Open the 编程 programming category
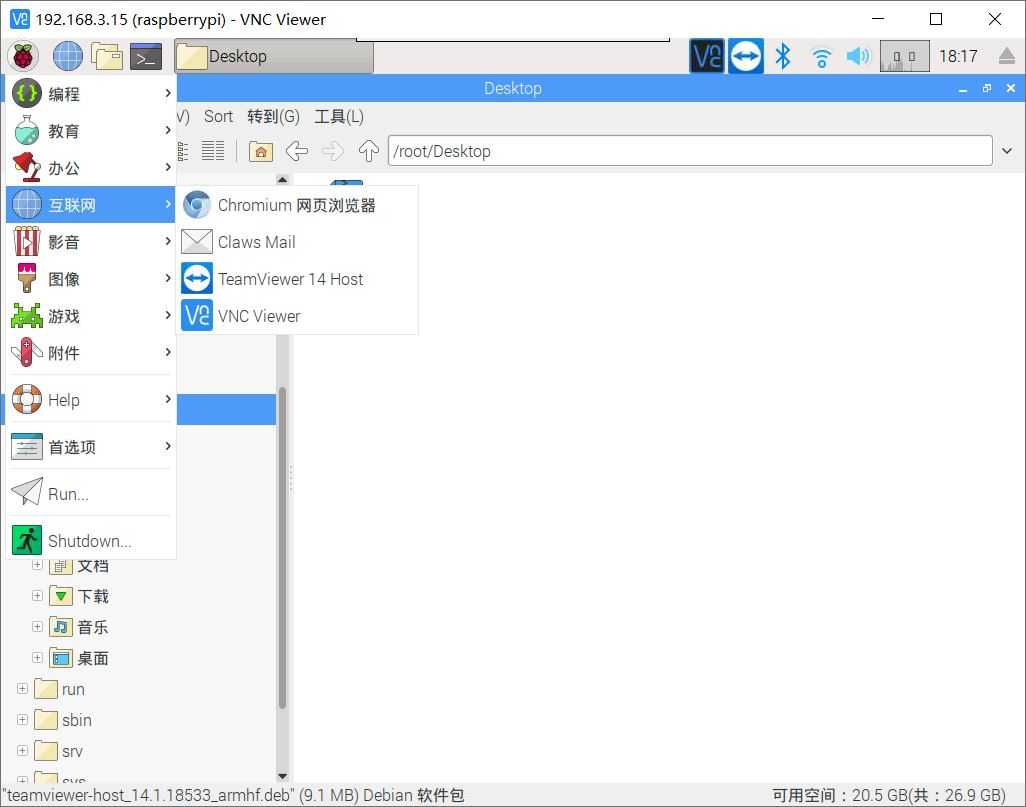This screenshot has width=1026, height=807. pos(90,94)
